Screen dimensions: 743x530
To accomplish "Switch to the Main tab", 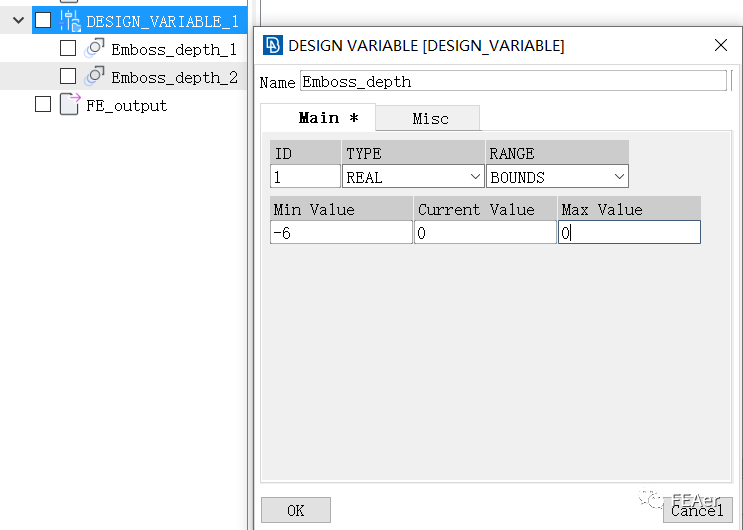I will pos(318,118).
